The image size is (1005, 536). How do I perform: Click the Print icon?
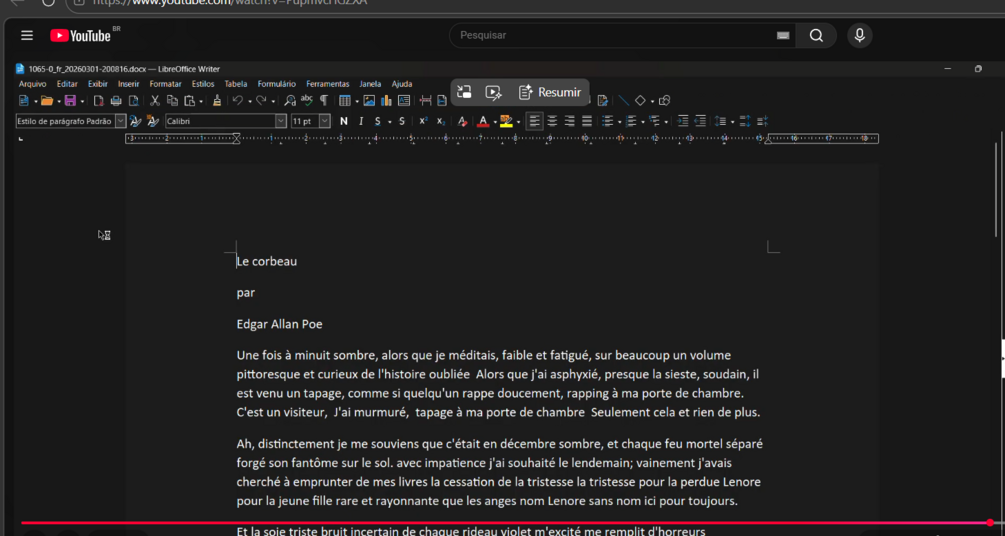click(x=116, y=101)
